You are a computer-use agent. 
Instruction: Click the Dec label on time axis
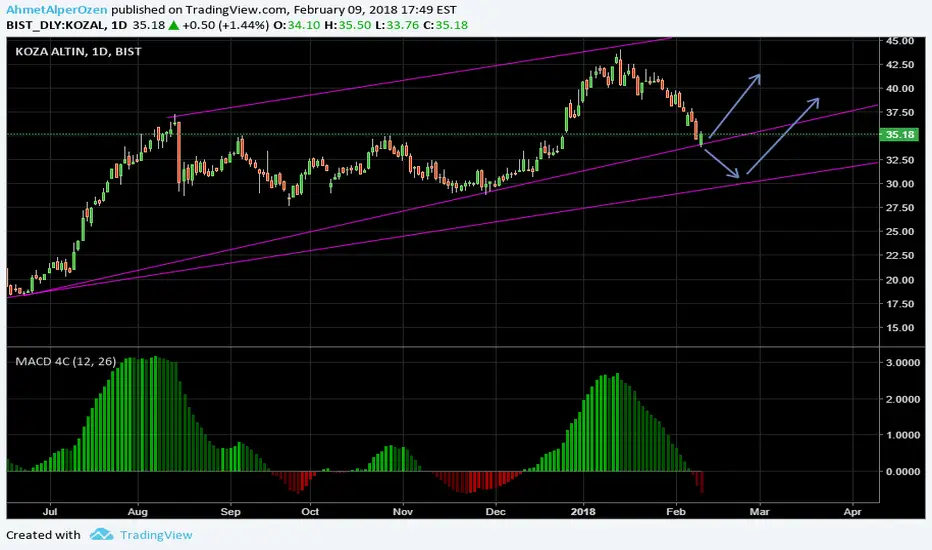point(495,511)
